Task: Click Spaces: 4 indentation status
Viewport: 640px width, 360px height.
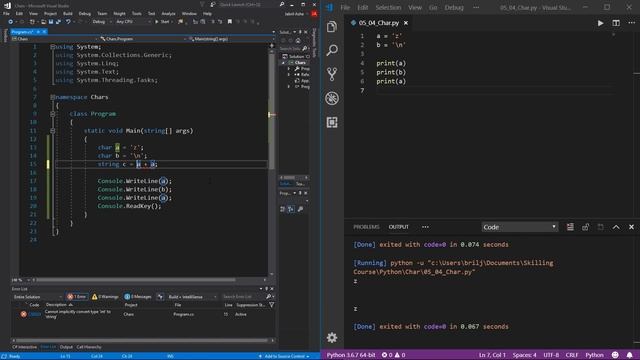Action: 524,355
